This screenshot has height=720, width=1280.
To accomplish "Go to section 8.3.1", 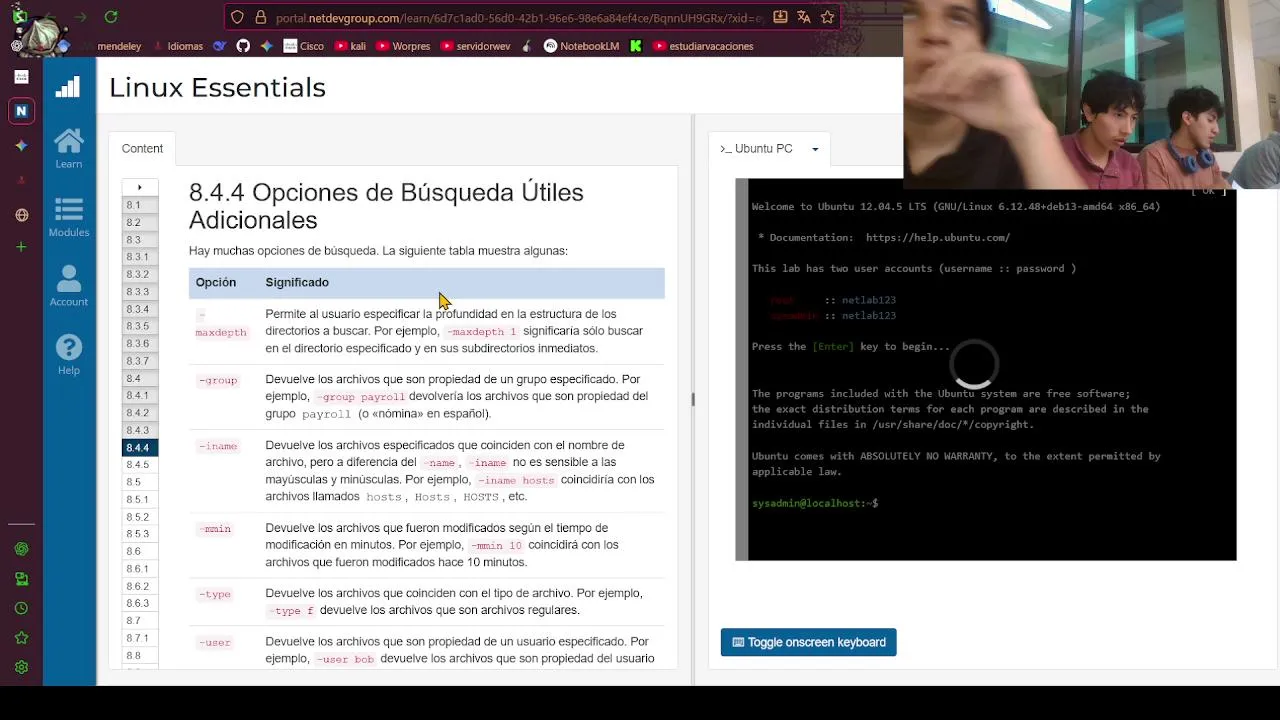I will [x=140, y=257].
